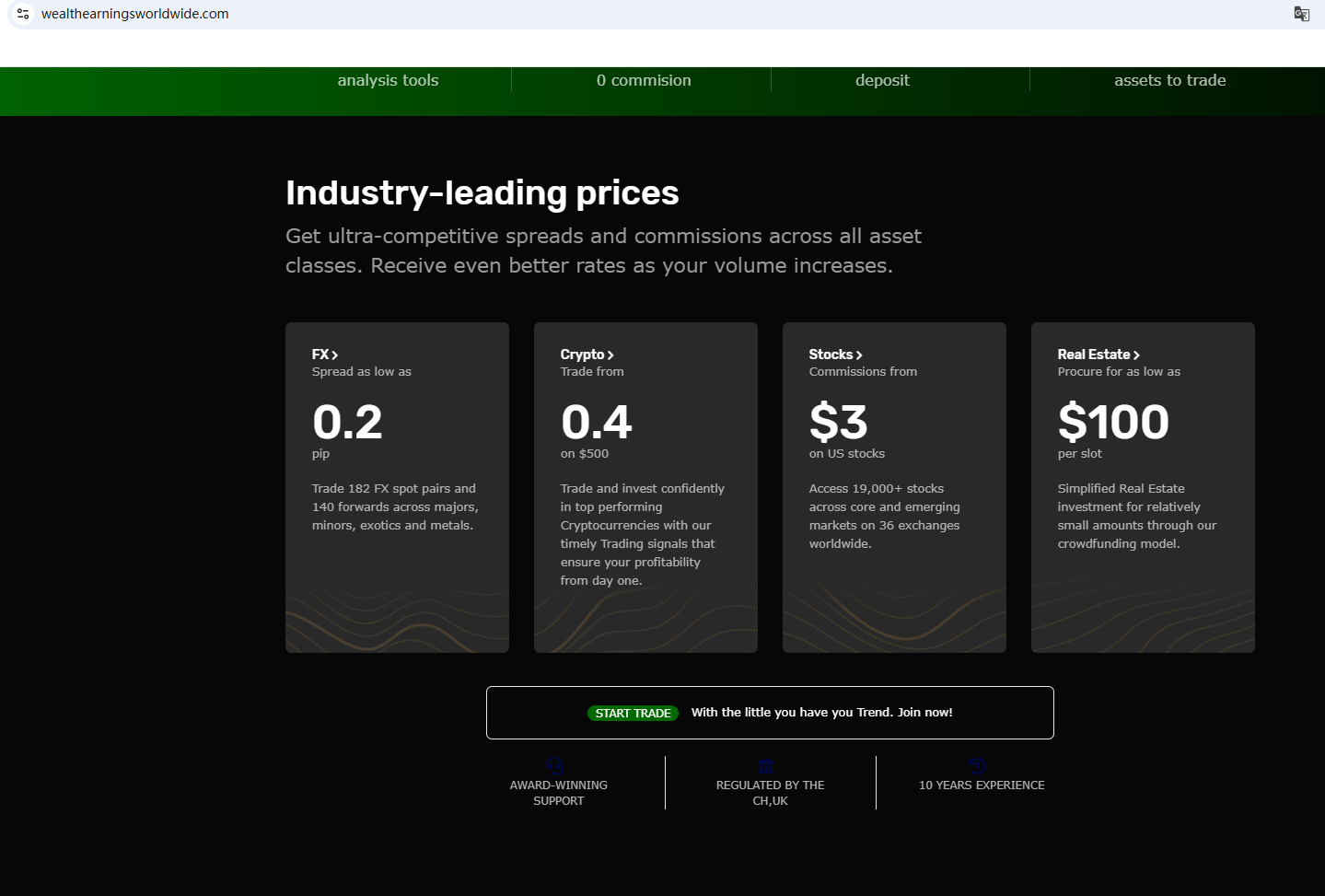Select the 0 commision item
The image size is (1325, 896).
pyautogui.click(x=644, y=81)
